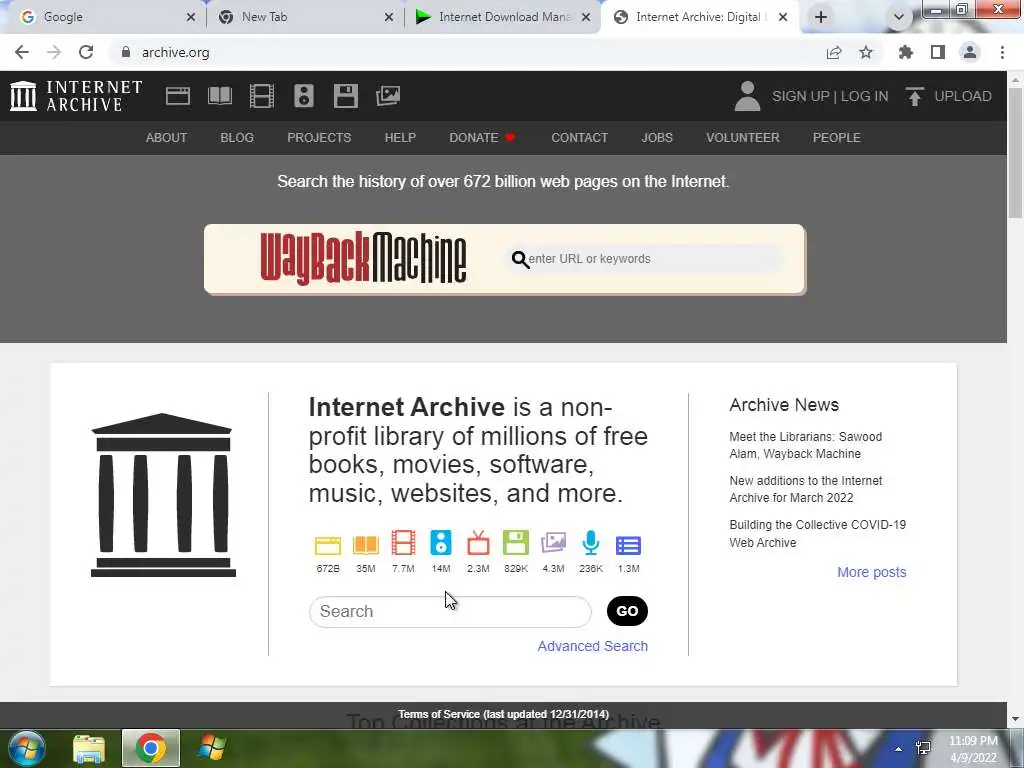
Task: Open the Software floppy icon in top bar
Action: (345, 96)
